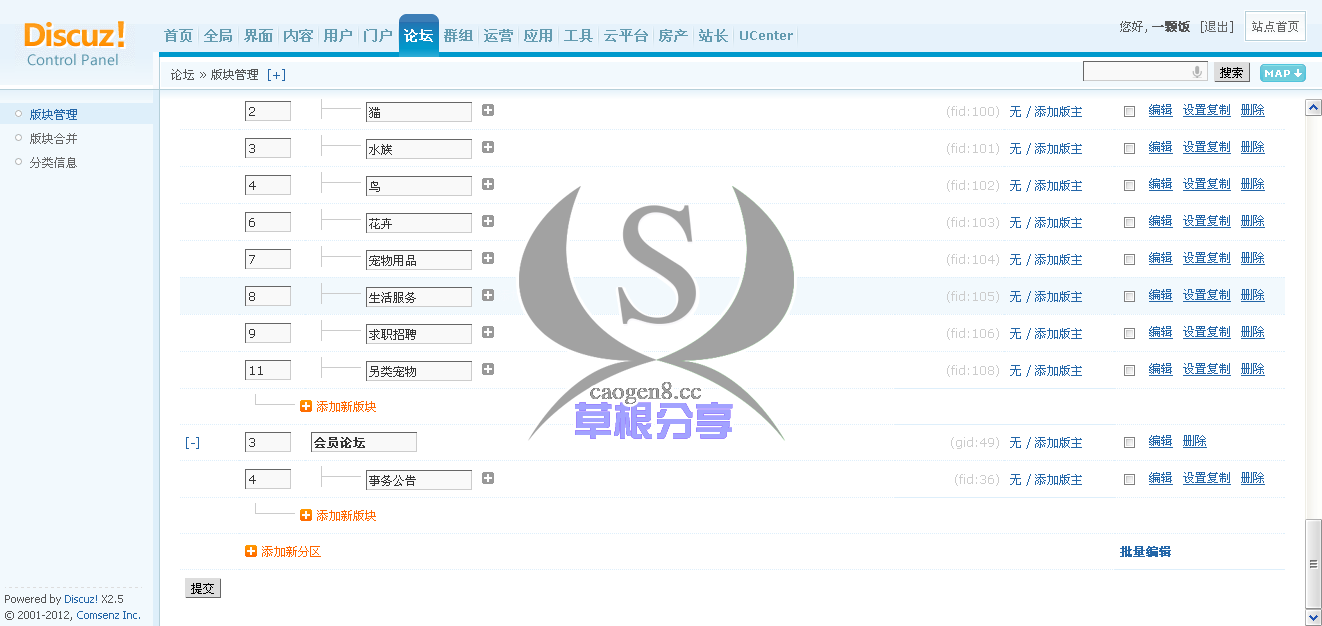This screenshot has height=626, width=1322.
Task: Click the 求职招聘 forum name field
Action: coord(418,332)
